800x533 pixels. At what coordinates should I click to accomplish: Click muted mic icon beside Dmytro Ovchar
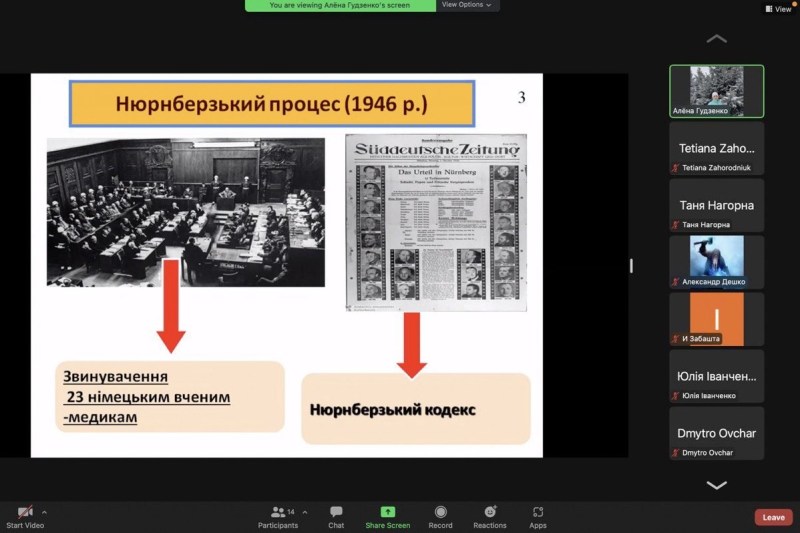pos(676,453)
